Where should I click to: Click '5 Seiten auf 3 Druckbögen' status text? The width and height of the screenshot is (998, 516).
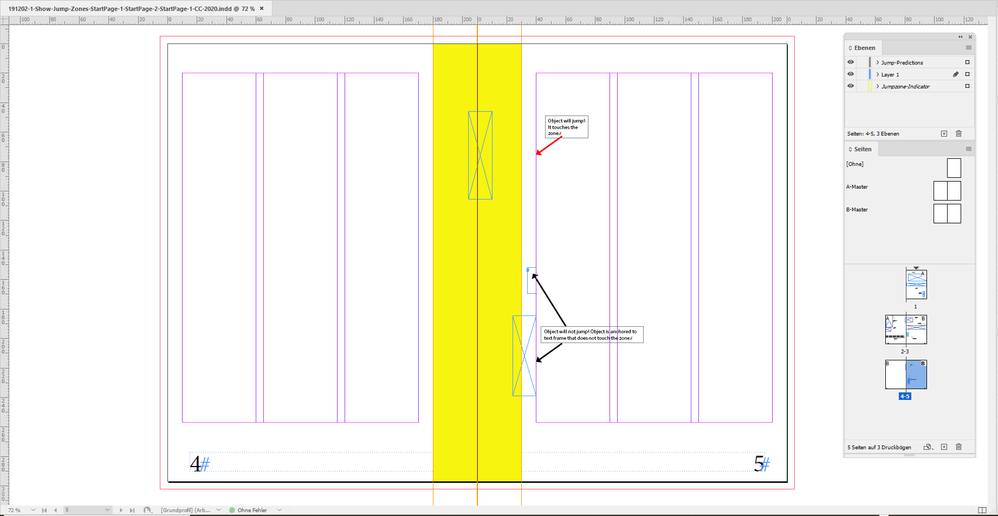(880, 447)
